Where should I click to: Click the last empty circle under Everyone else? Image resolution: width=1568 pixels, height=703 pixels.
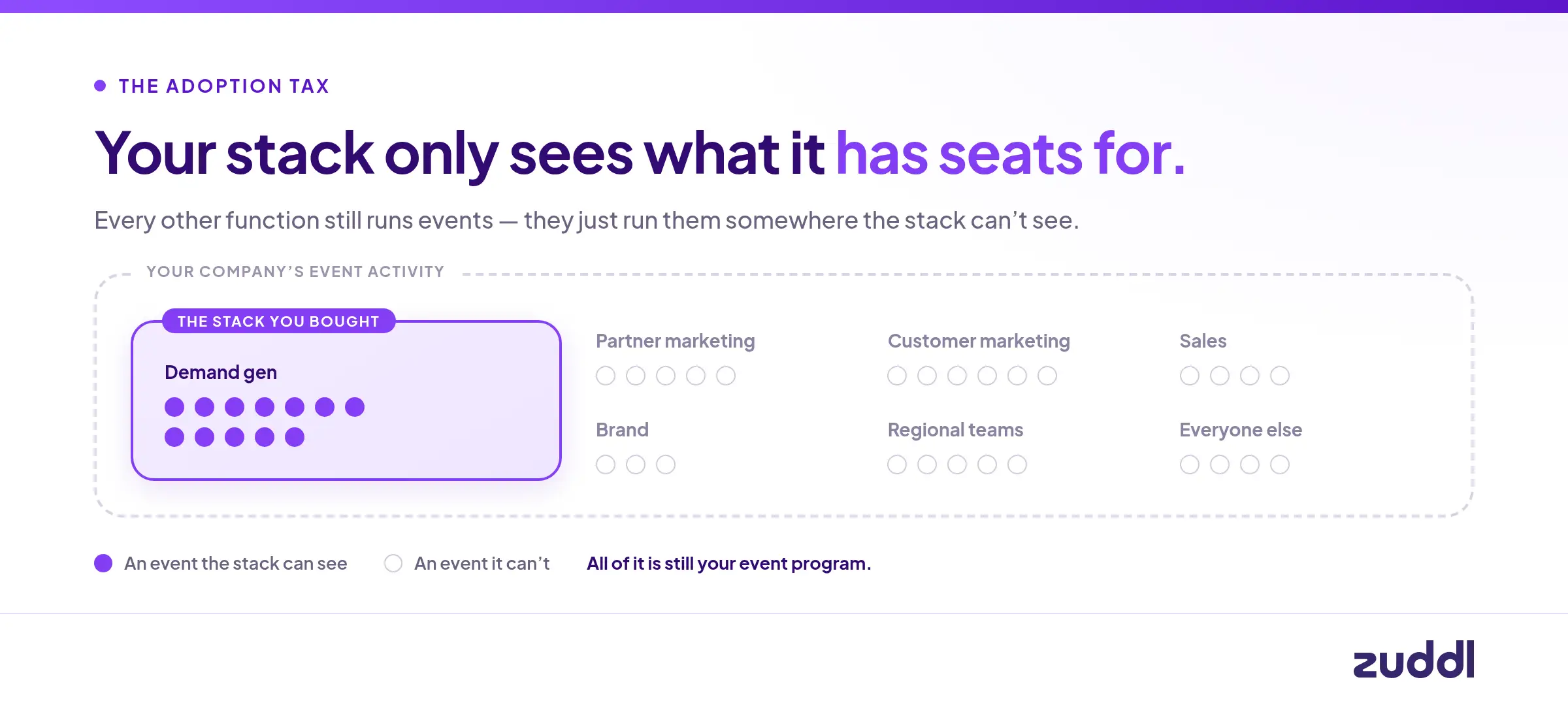click(1280, 465)
